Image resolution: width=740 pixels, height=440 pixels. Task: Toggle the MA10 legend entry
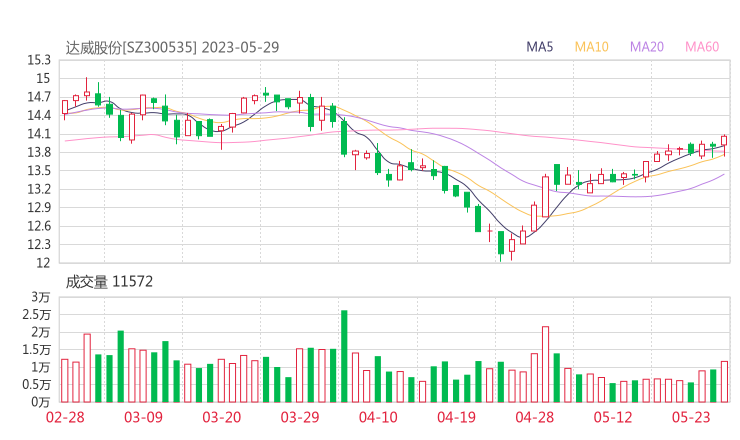coord(591,47)
